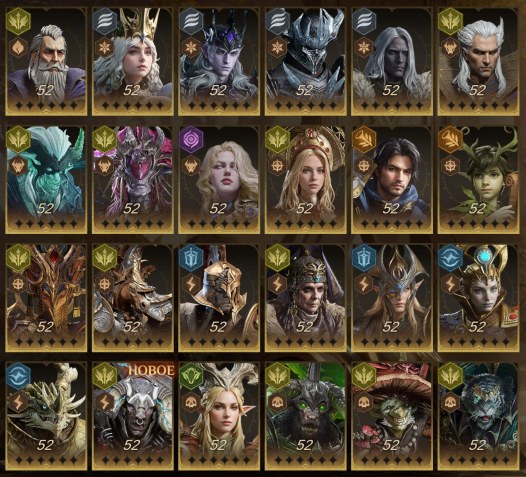
Task: Click the flame class icon on wizard card
Action: 18,47
